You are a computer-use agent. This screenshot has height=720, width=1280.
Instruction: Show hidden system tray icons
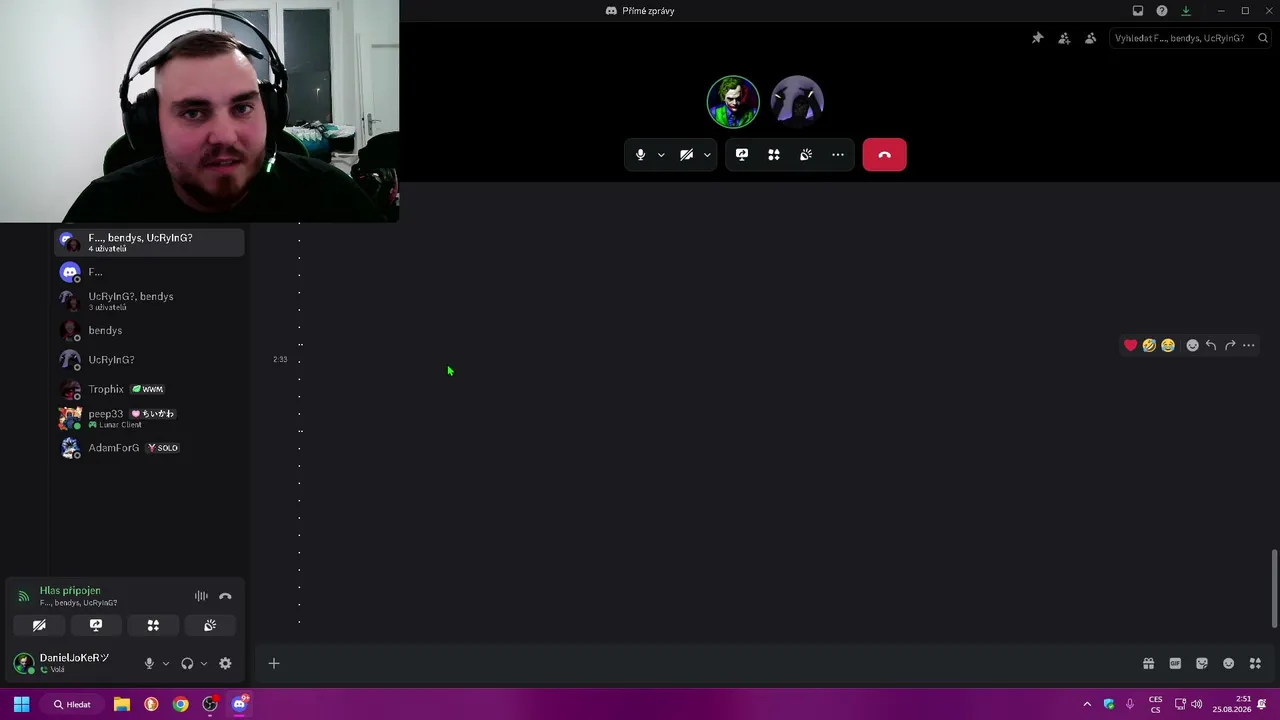click(x=1087, y=704)
